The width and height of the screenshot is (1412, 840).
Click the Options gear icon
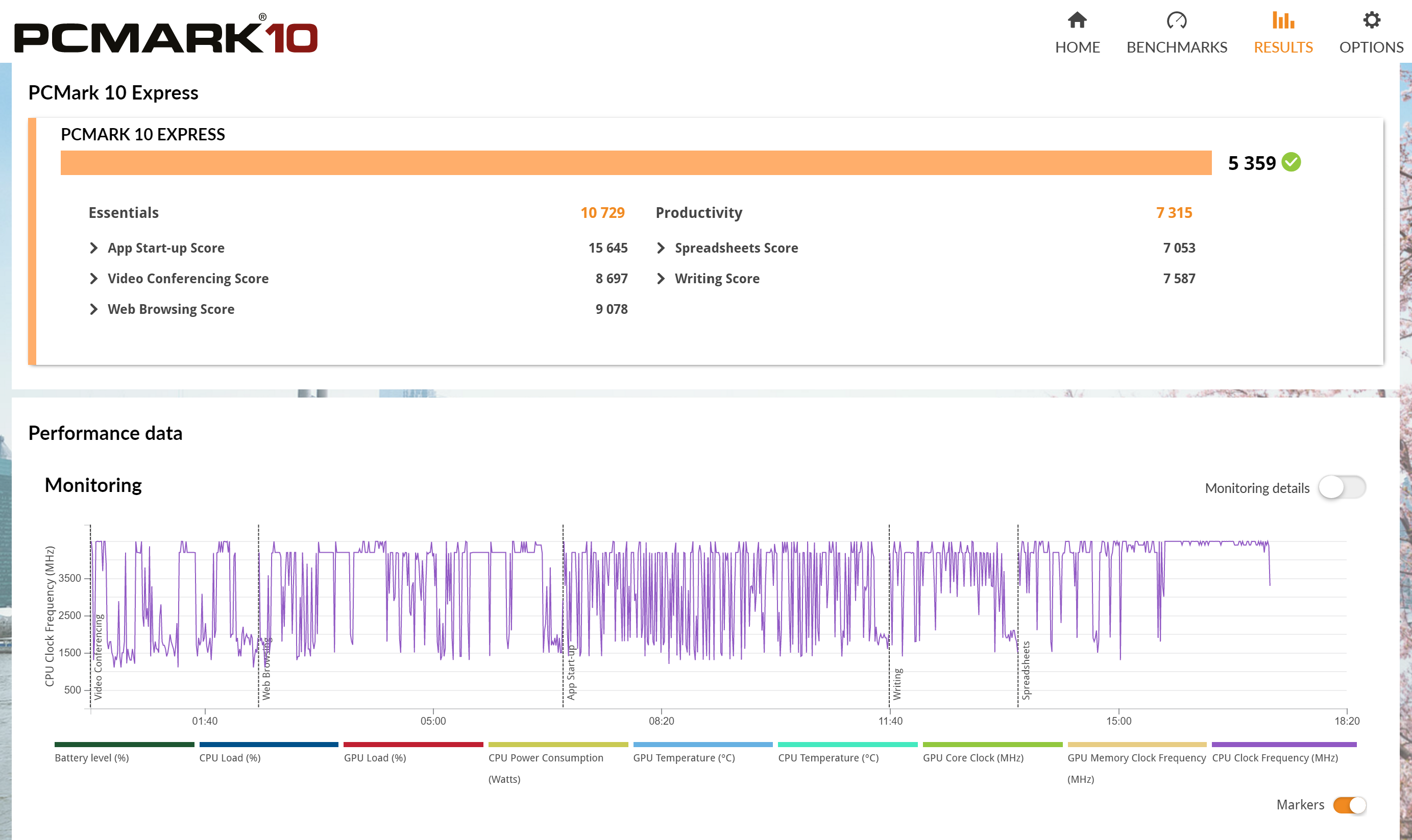[x=1371, y=20]
